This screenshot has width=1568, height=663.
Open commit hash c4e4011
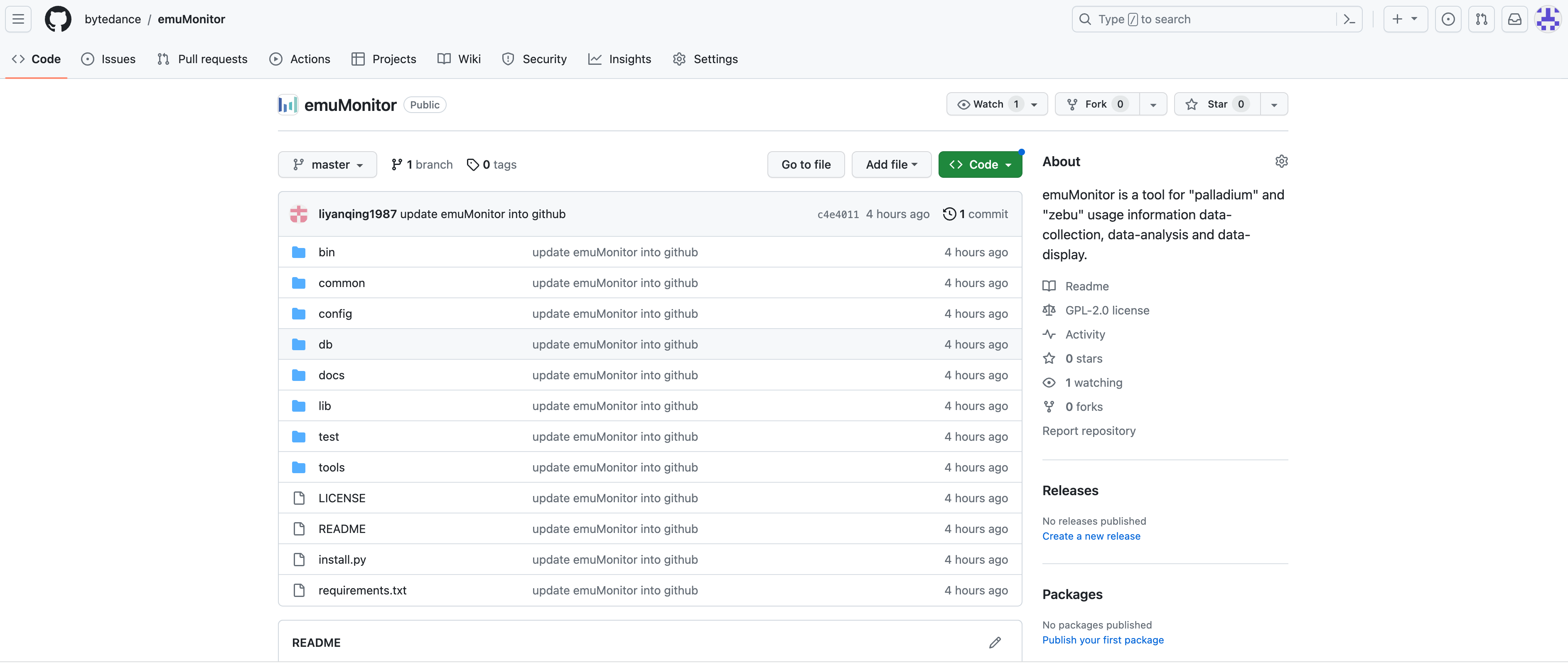tap(838, 214)
